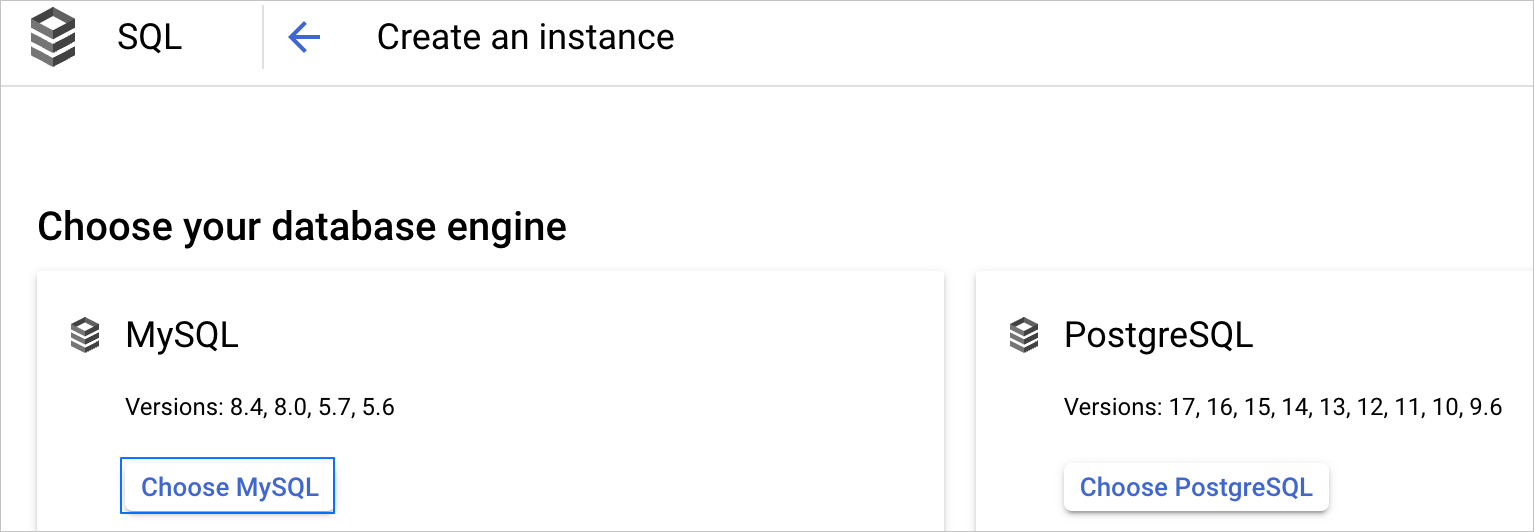
Task: Click the MySQL database engine icon
Action: pyautogui.click(x=86, y=335)
